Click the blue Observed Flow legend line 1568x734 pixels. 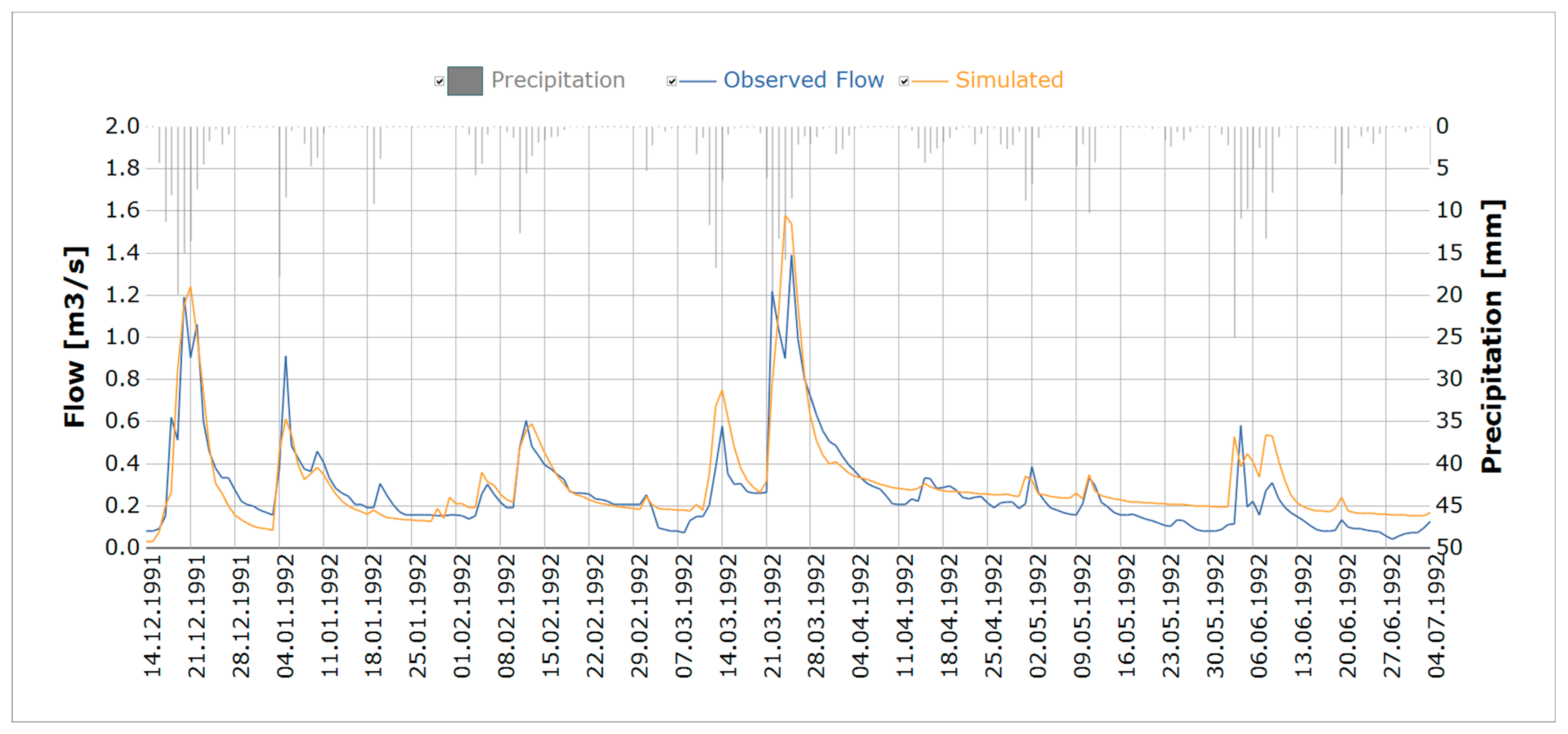click(698, 81)
